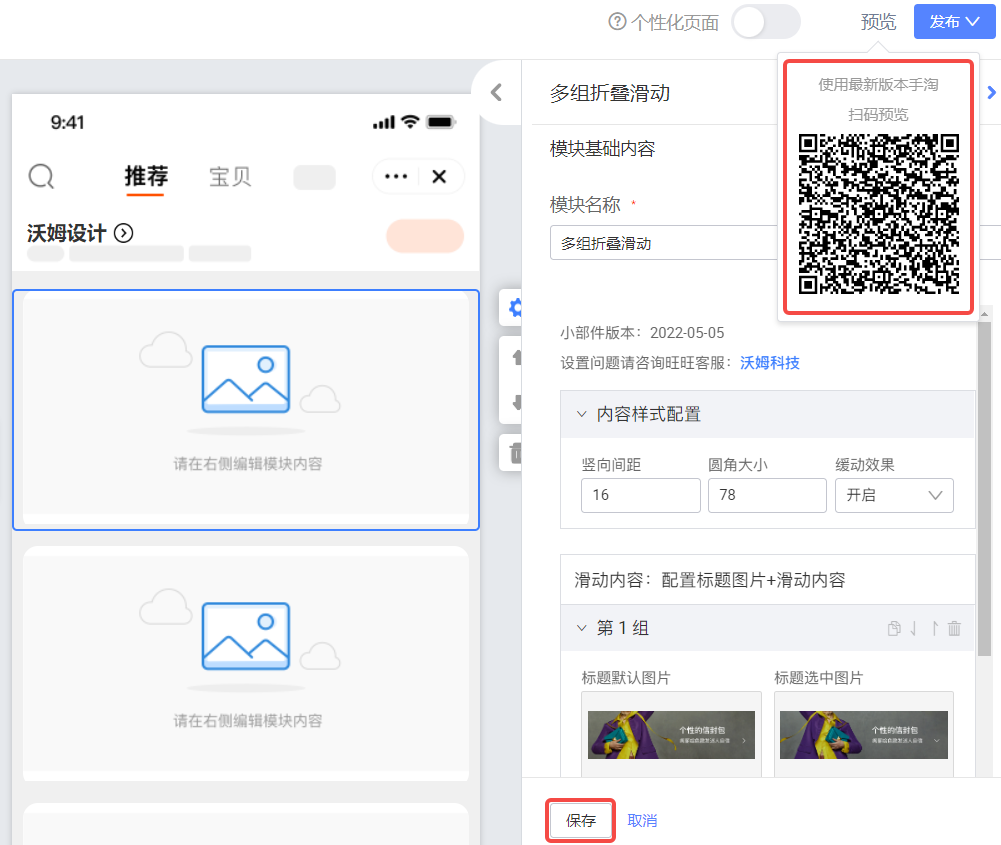Open the 预览 preview option

(x=878, y=22)
